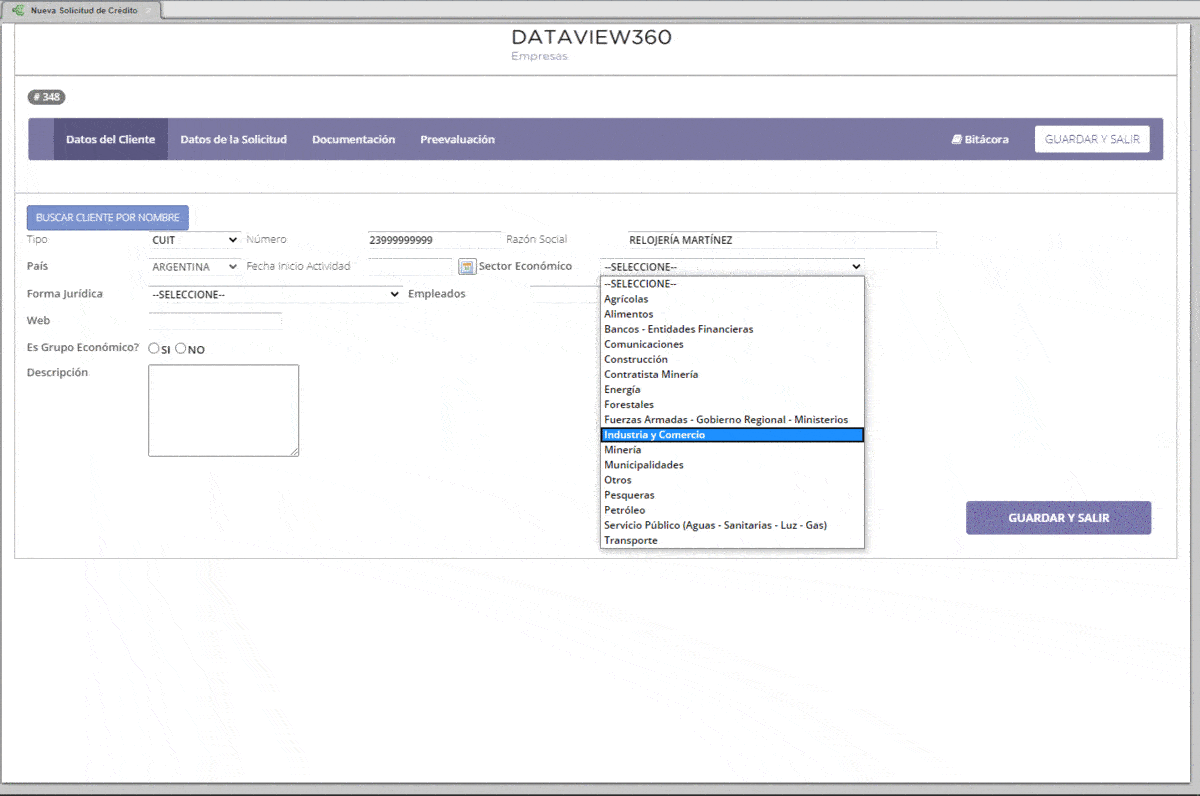
Task: Choose Contratista Minería option
Action: (732, 374)
